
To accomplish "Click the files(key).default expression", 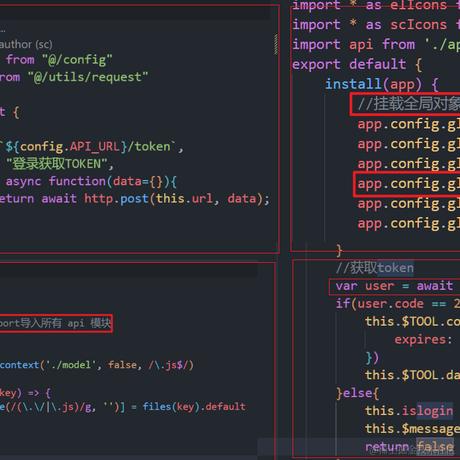I will click(x=194, y=407).
